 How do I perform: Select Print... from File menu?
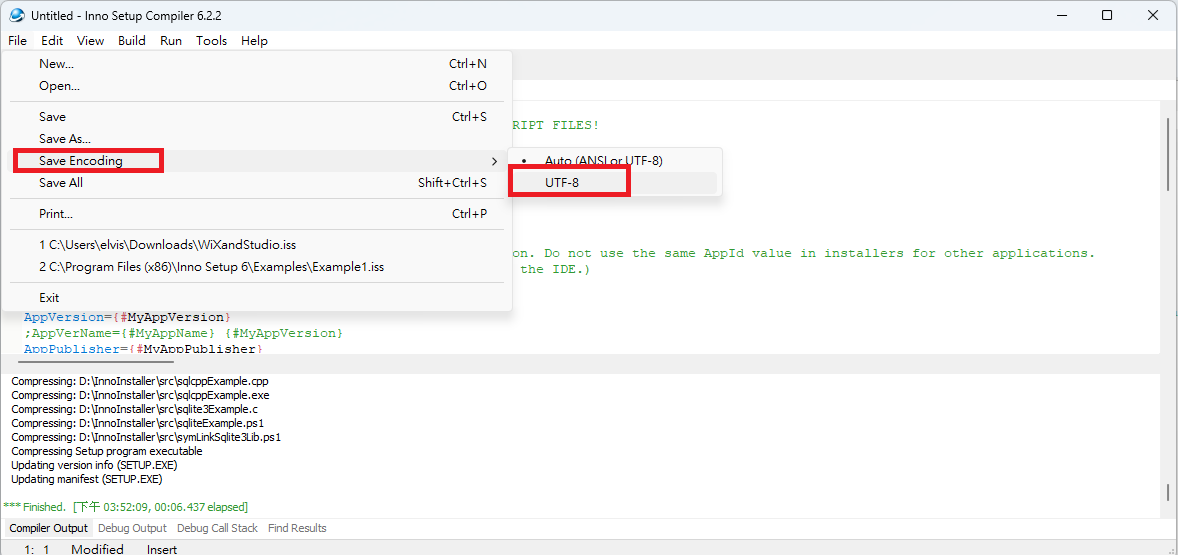pos(56,214)
